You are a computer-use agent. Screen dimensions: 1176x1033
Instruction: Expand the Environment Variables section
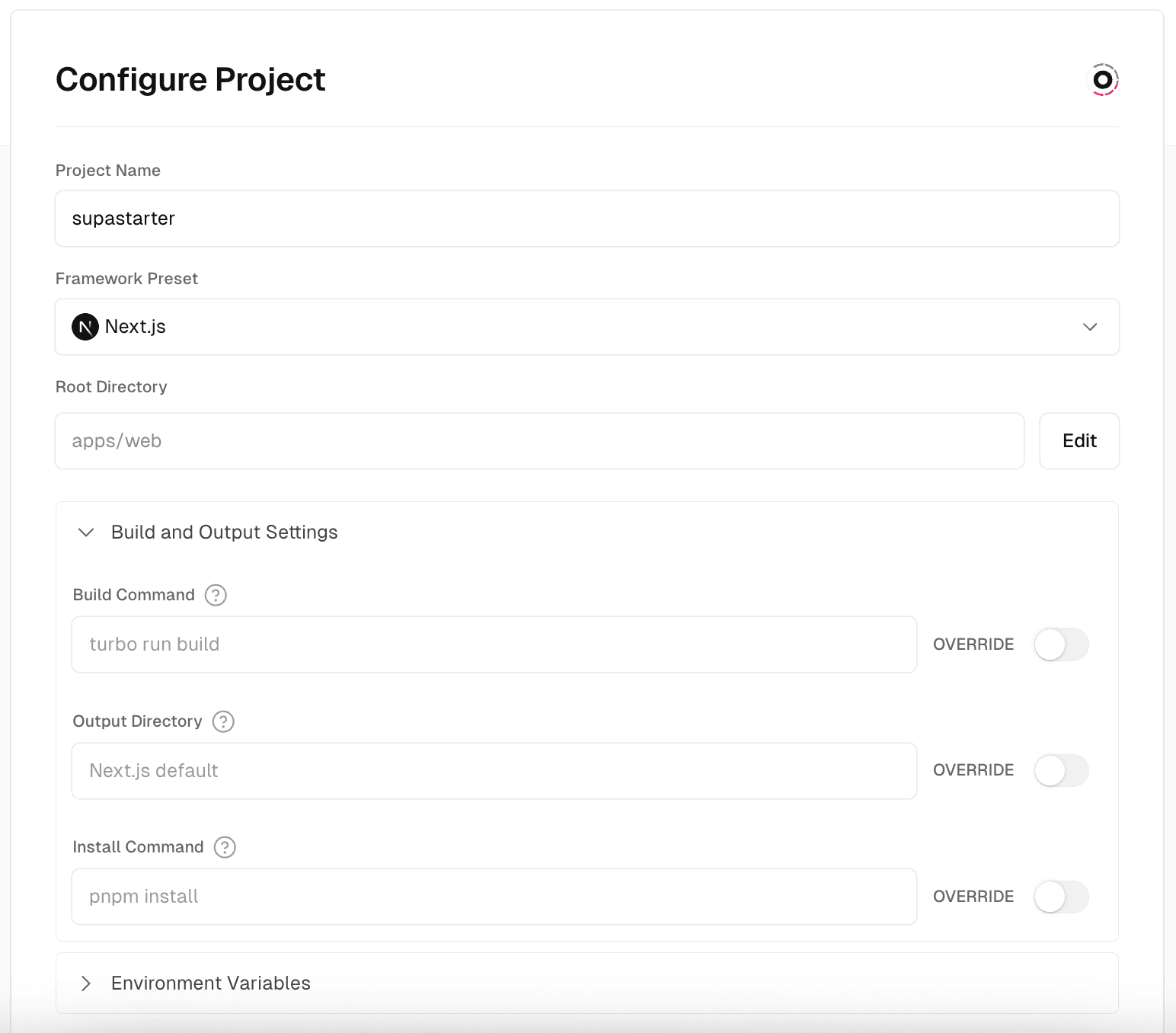point(210,983)
